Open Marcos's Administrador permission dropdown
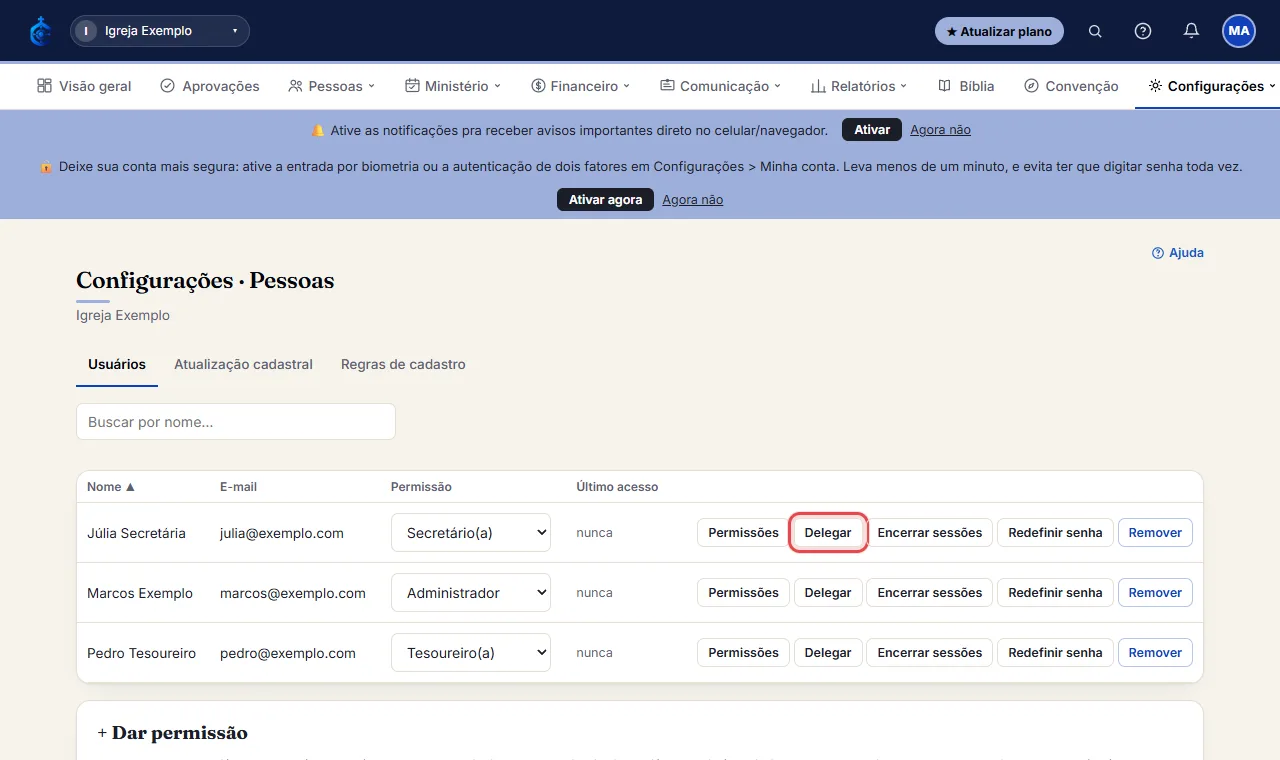The width and height of the screenshot is (1280, 760). coord(471,593)
